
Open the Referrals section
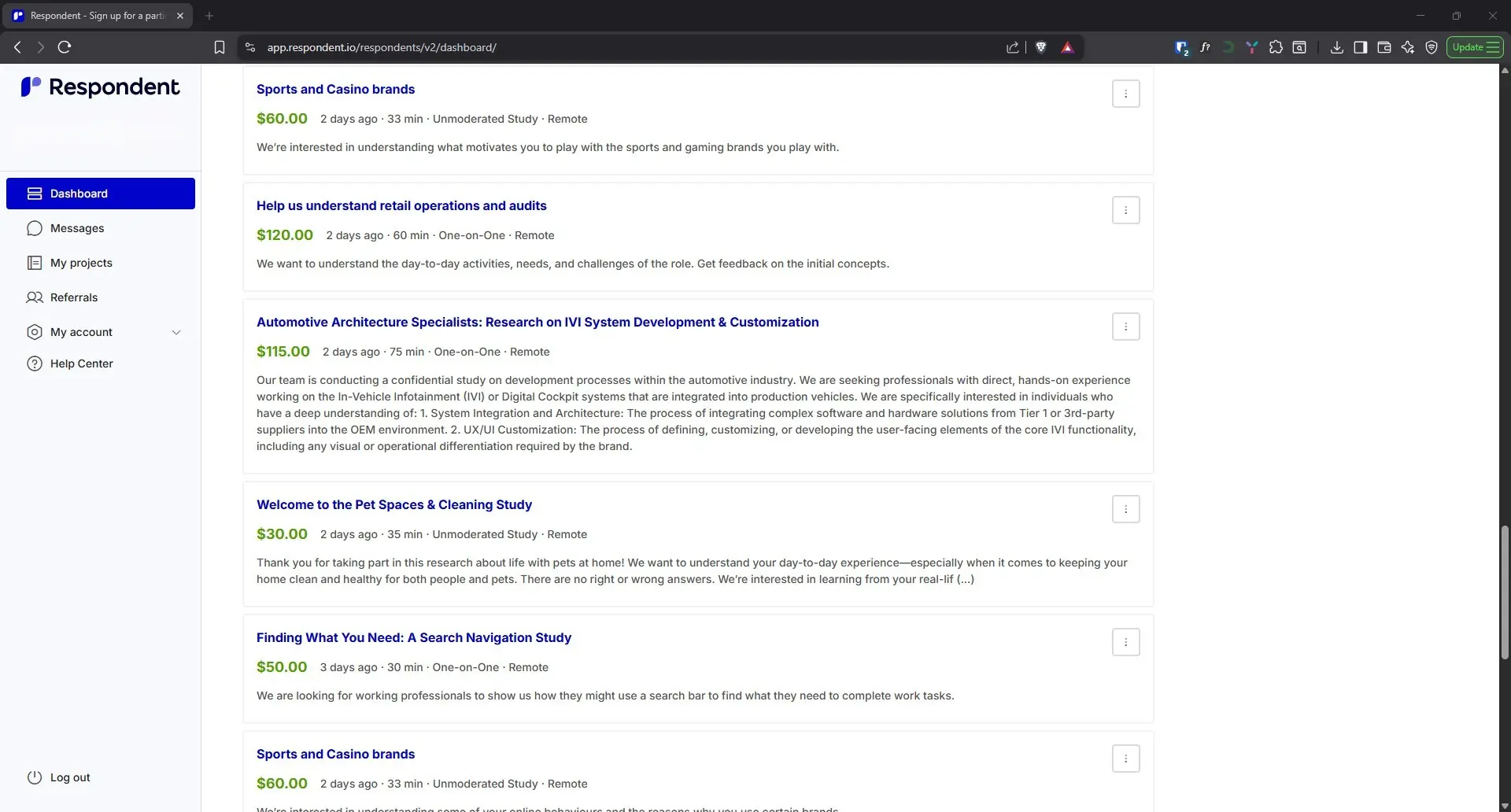click(x=73, y=297)
